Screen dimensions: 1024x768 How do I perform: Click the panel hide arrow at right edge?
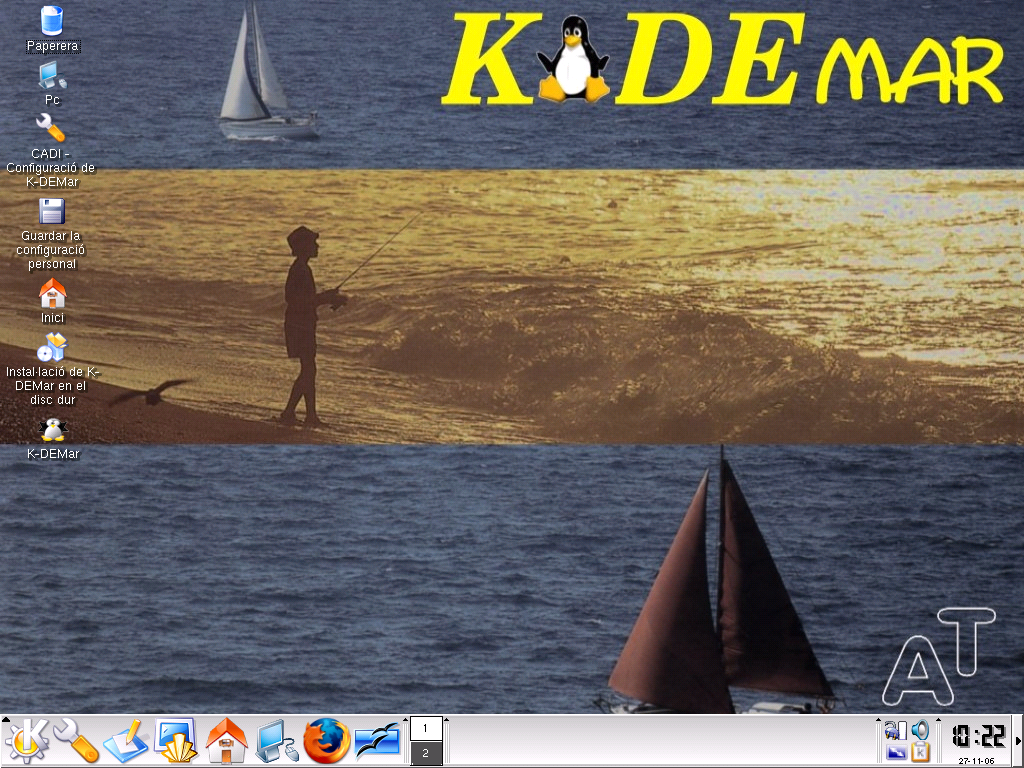[1018, 741]
